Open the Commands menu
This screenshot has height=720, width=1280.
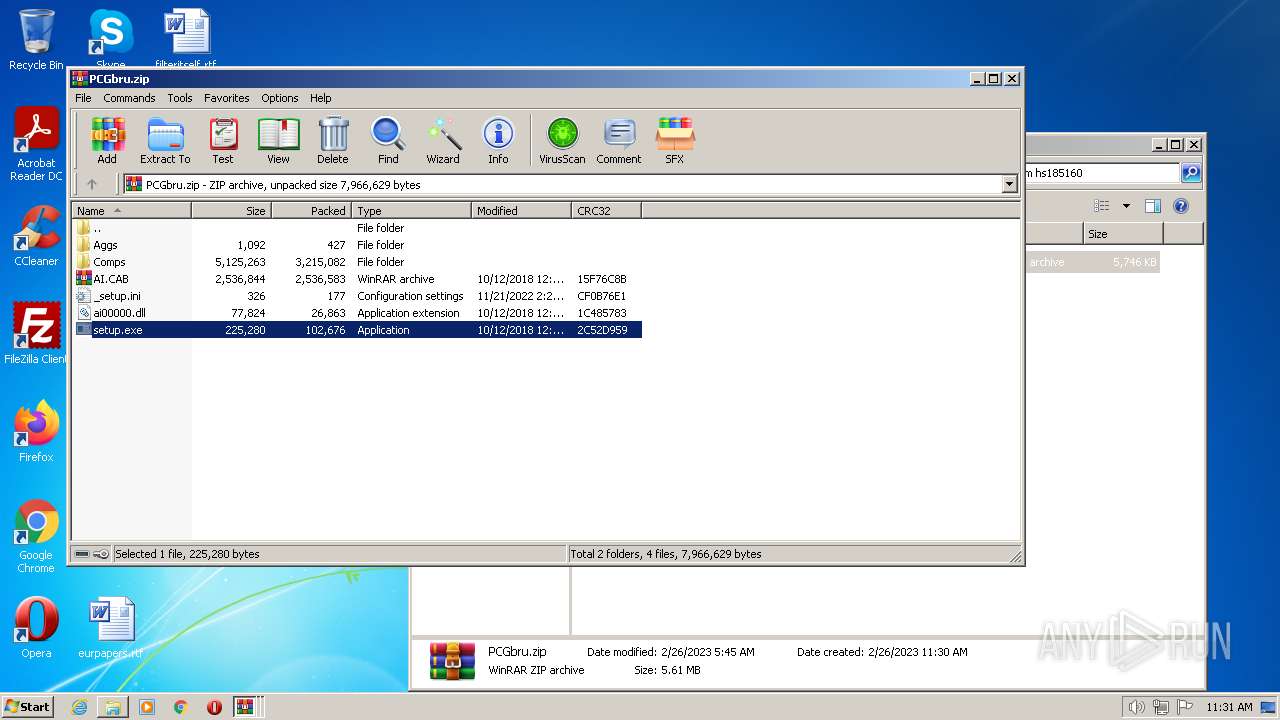coord(129,98)
